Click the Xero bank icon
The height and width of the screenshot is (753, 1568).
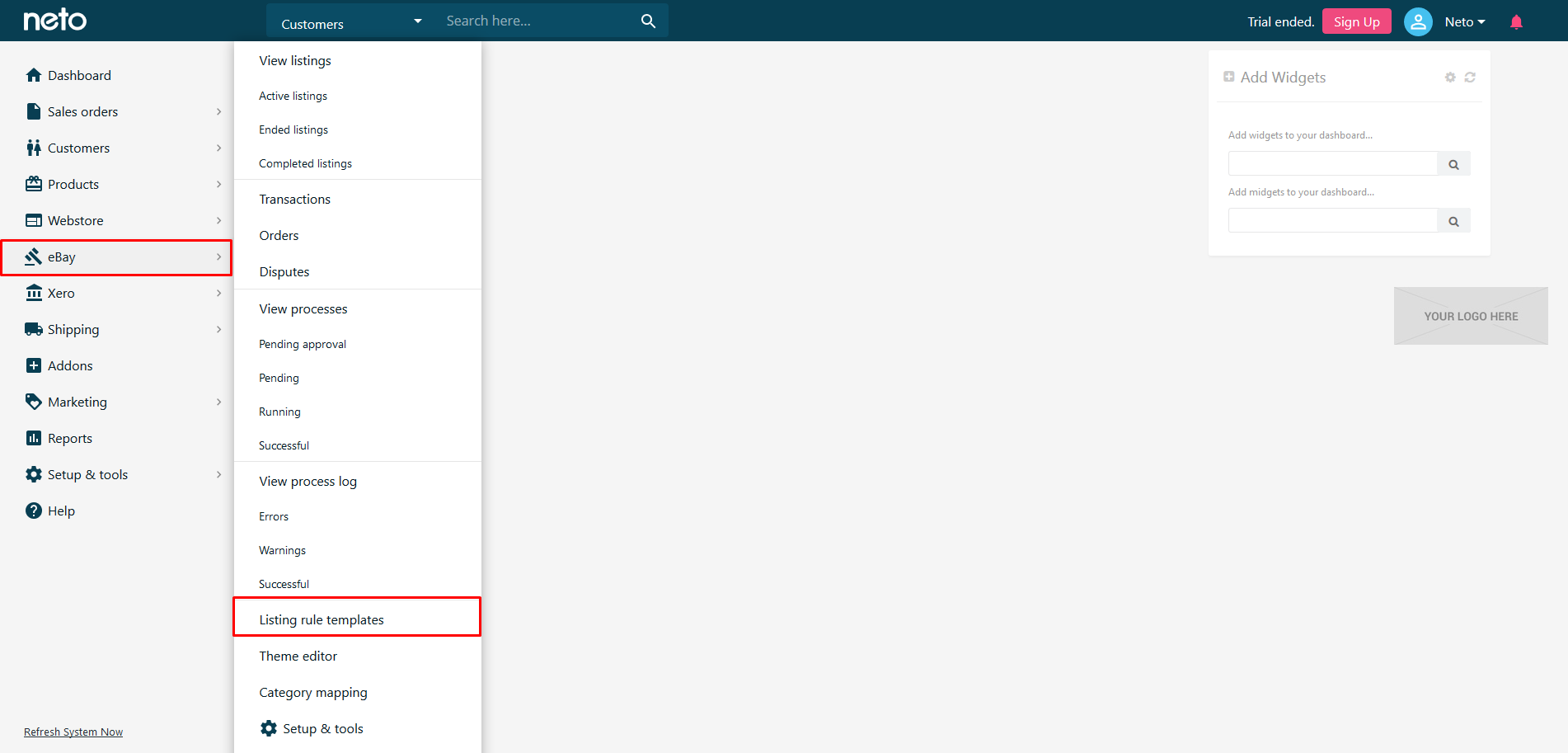(x=34, y=293)
